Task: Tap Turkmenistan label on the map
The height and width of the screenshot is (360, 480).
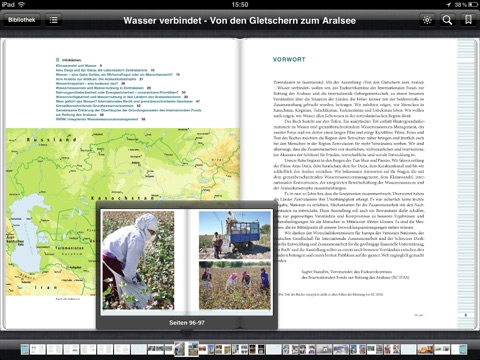Action: coord(69,248)
